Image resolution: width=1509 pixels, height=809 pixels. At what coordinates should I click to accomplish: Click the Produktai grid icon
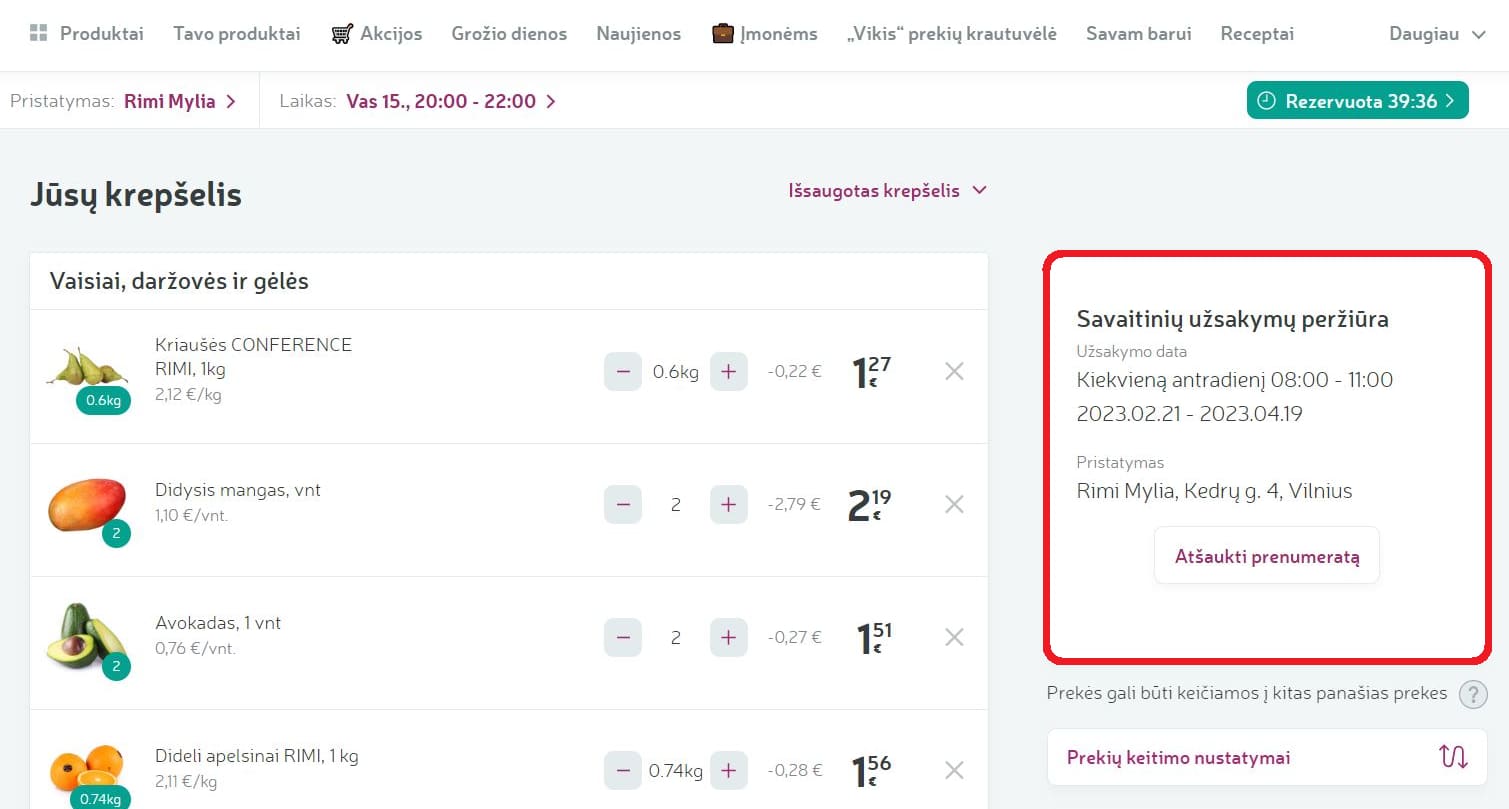[39, 34]
